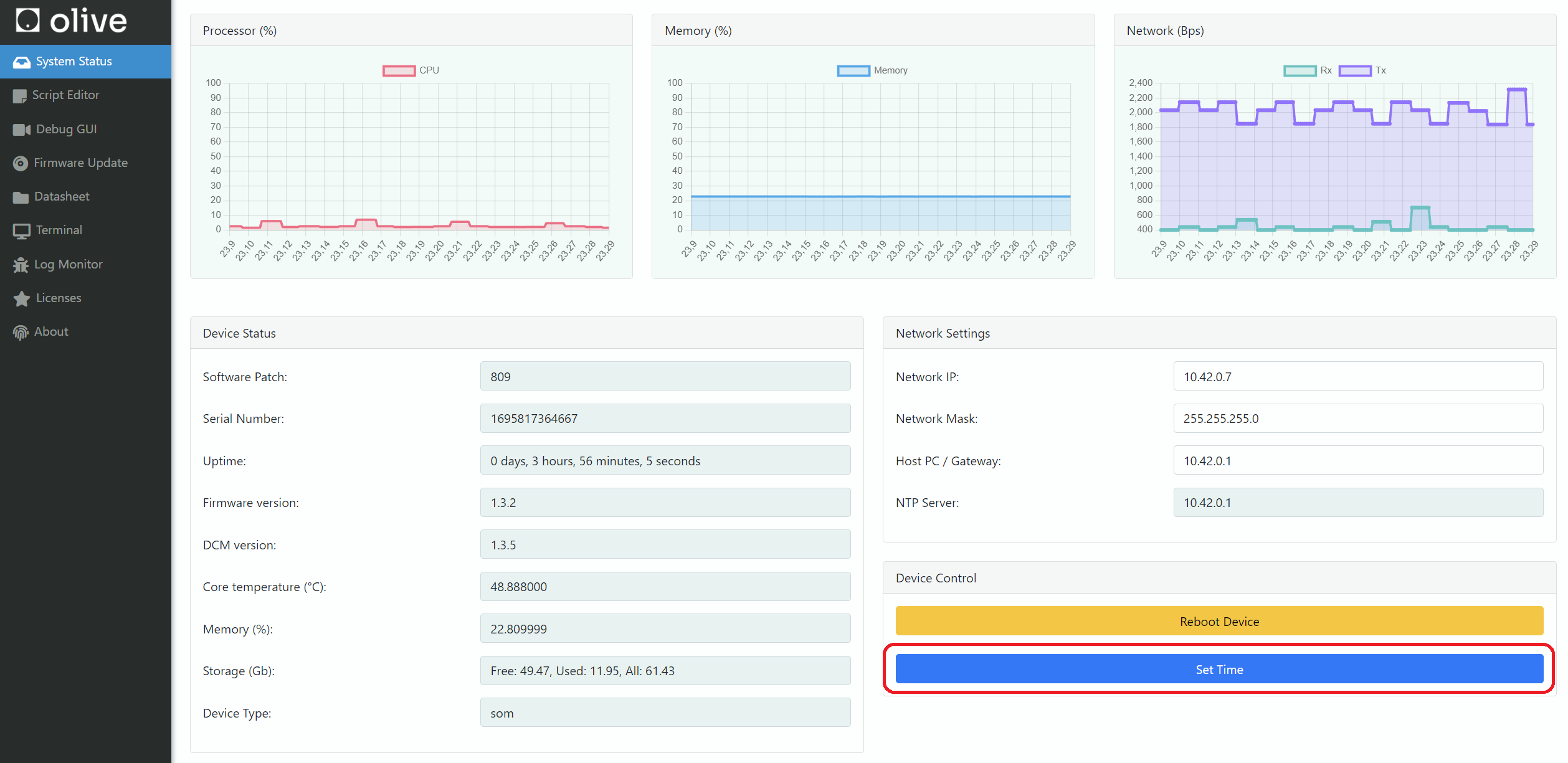Screen dimensions: 1568x763
Task: Click the Network (Bps) panel title
Action: point(1165,31)
